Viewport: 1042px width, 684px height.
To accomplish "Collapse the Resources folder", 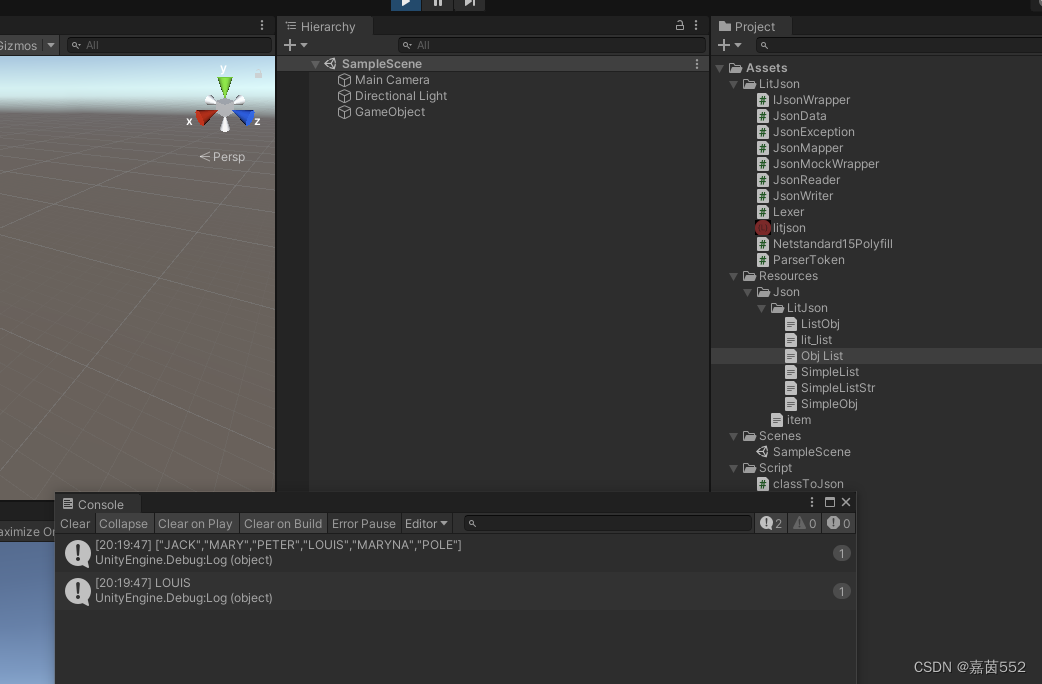I will coord(734,277).
